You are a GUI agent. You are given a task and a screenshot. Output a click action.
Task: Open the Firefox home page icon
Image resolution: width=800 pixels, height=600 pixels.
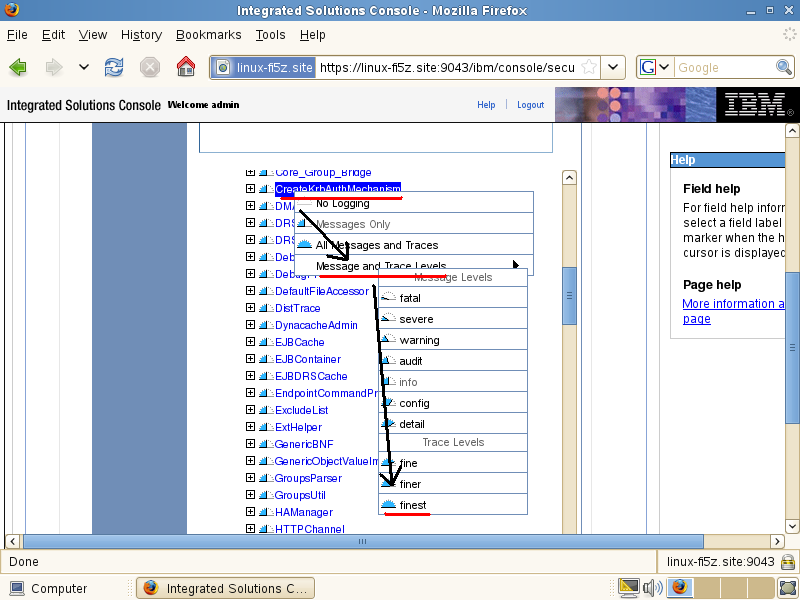point(186,67)
